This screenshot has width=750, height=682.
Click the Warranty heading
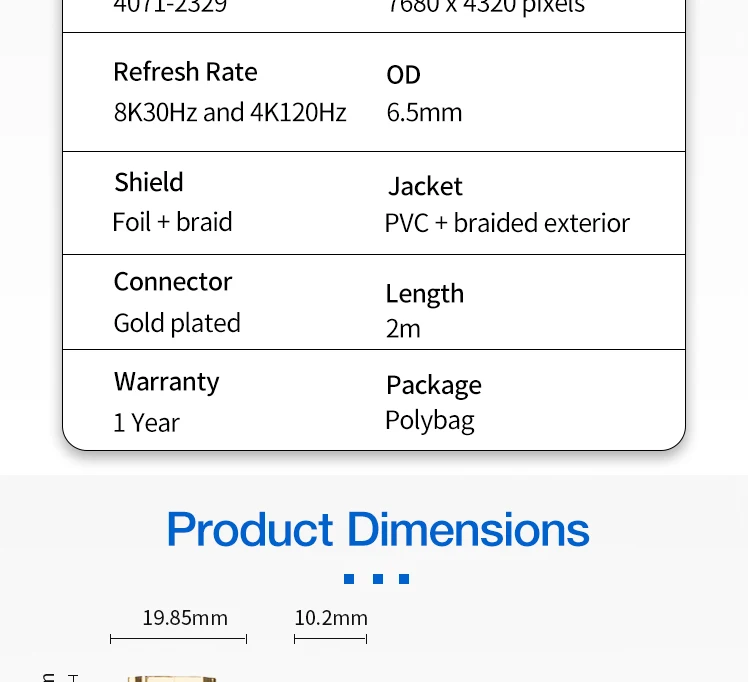pyautogui.click(x=166, y=382)
